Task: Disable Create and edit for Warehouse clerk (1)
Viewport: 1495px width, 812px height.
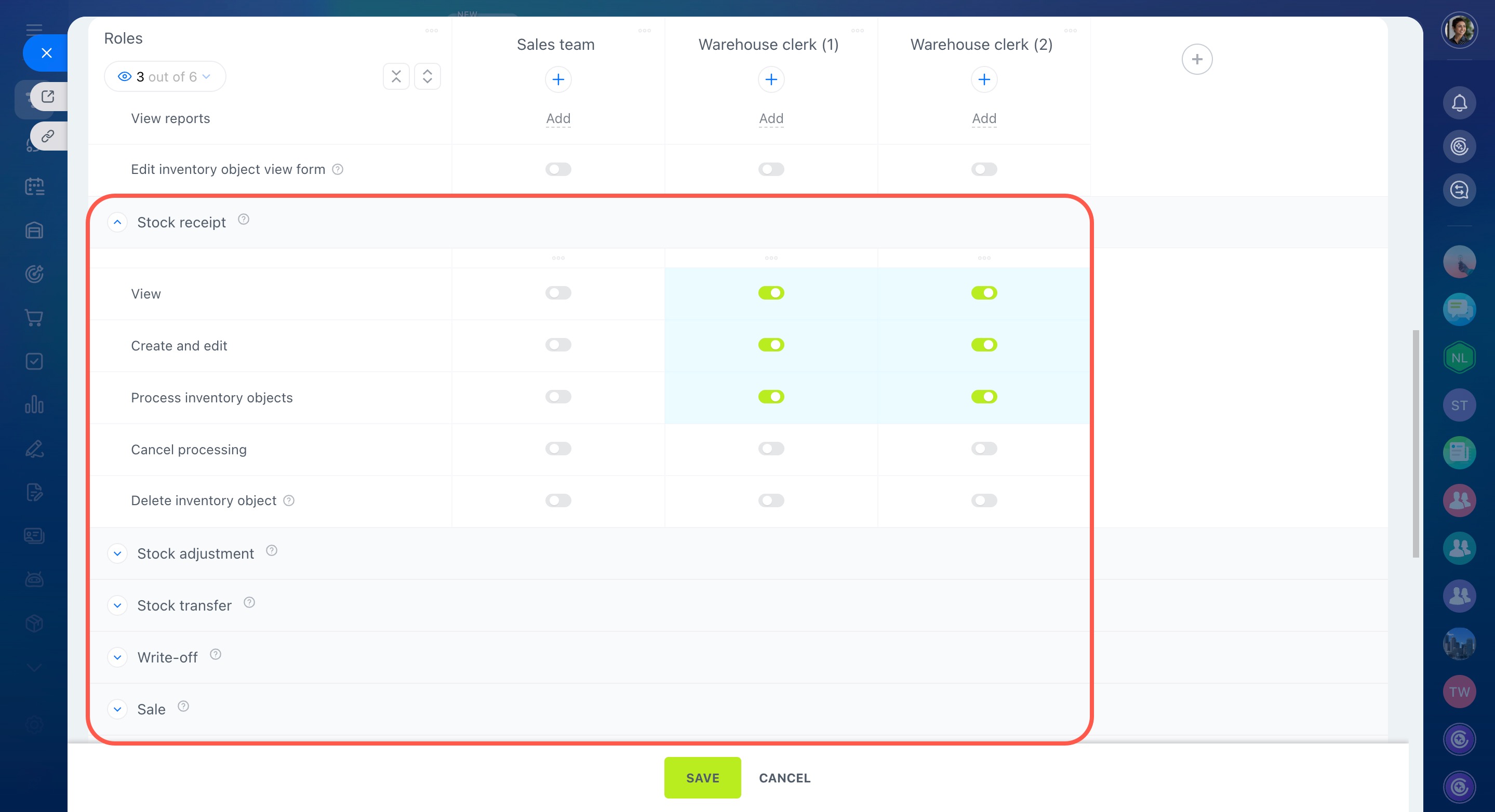Action: [x=771, y=345]
